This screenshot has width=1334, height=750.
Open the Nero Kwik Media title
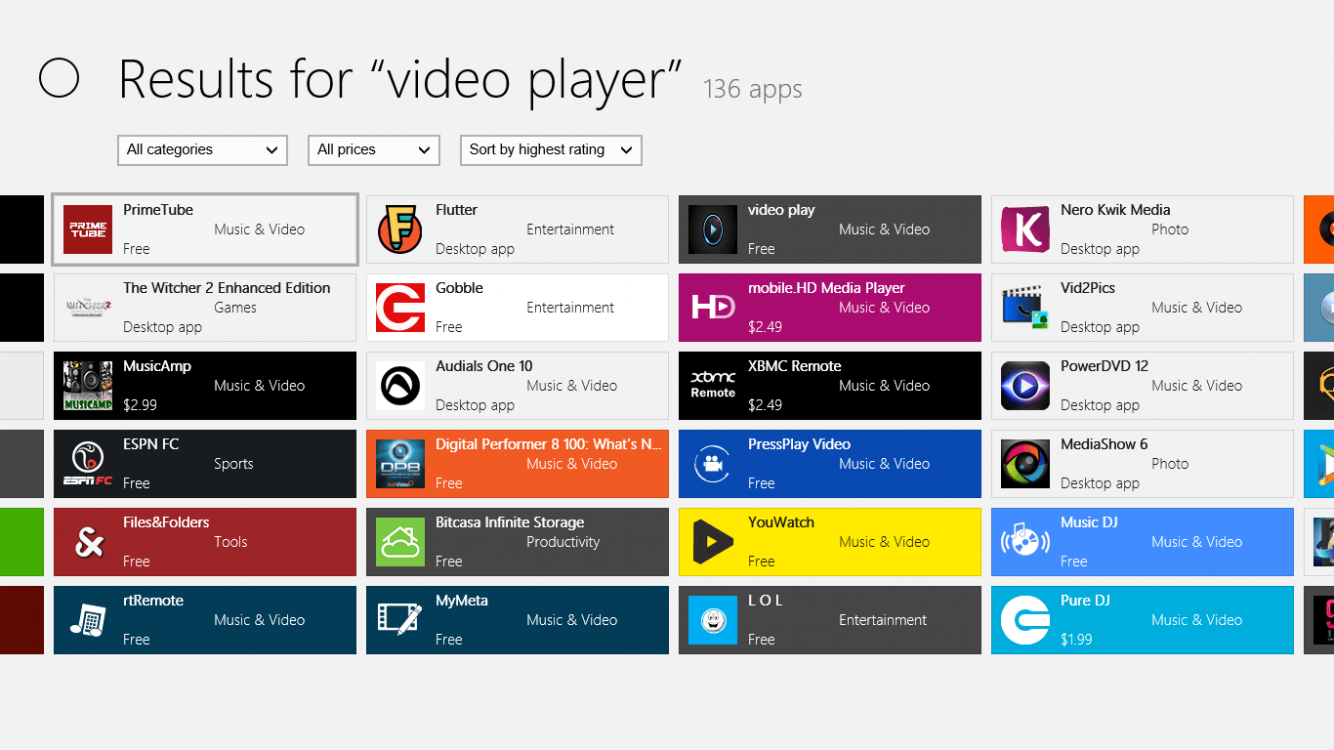[x=1115, y=210]
